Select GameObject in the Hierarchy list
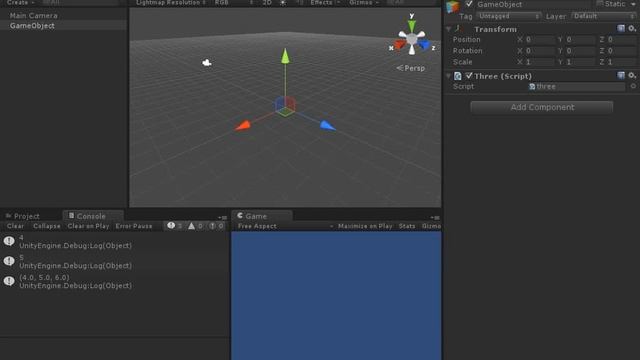The height and width of the screenshot is (360, 640). pos(32,25)
